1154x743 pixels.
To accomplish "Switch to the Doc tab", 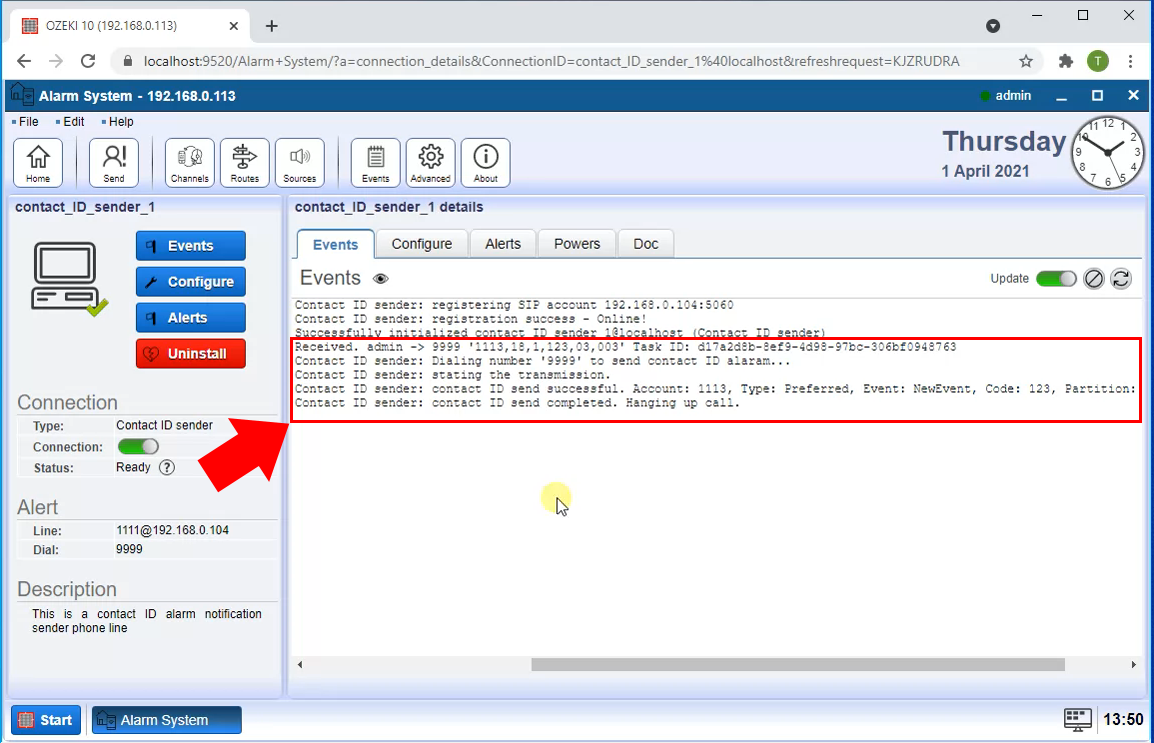I will click(x=646, y=243).
